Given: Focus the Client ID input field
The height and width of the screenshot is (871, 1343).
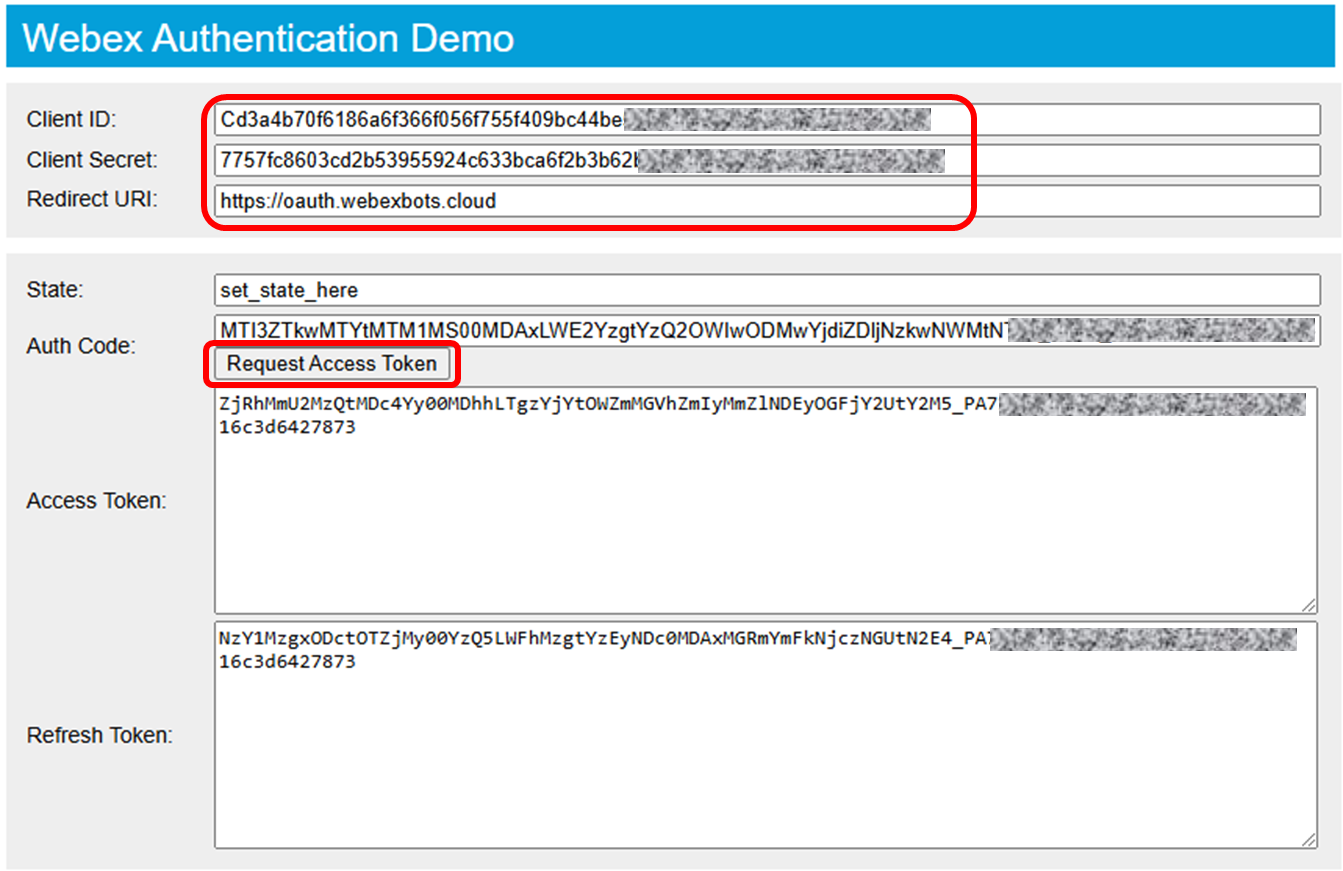Looking at the screenshot, I should 766,120.
